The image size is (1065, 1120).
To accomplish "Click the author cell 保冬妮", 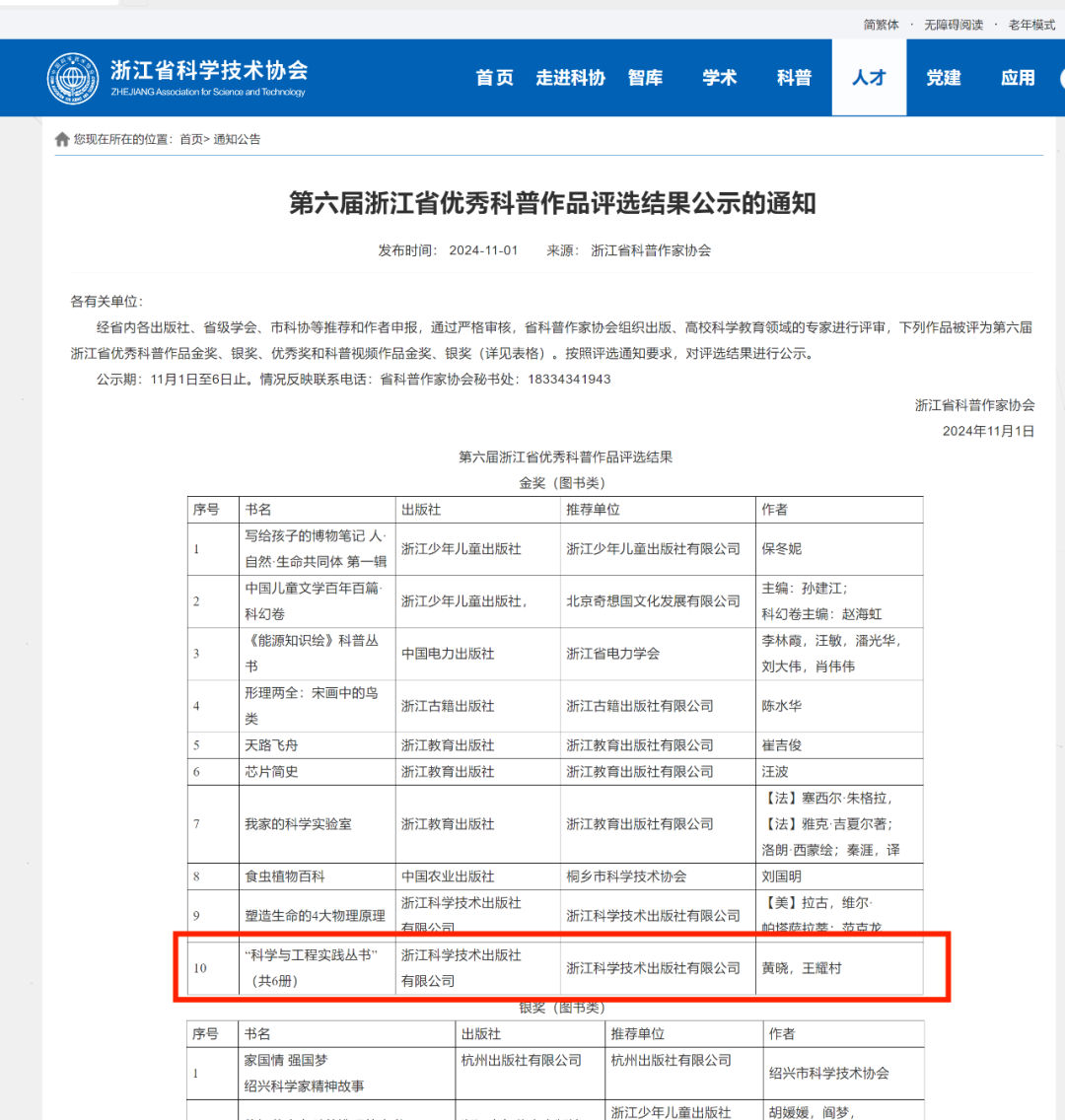I will point(781,549).
